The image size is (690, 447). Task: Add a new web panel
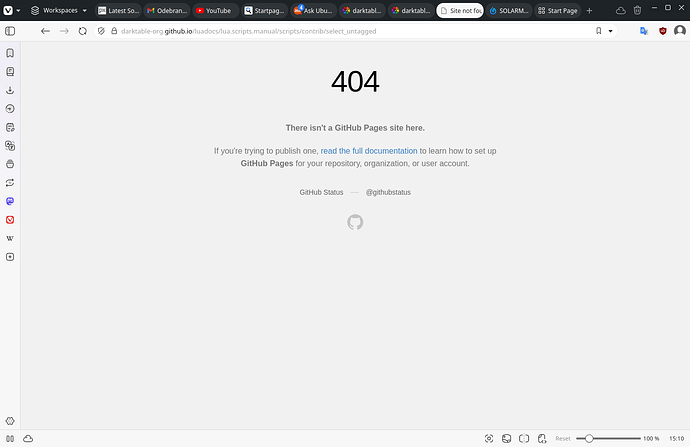point(10,256)
